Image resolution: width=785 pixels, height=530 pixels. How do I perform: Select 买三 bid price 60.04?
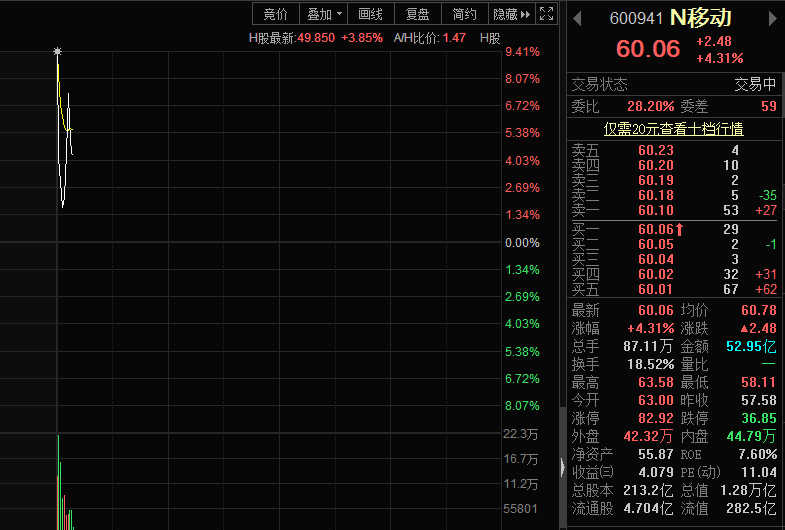point(656,259)
